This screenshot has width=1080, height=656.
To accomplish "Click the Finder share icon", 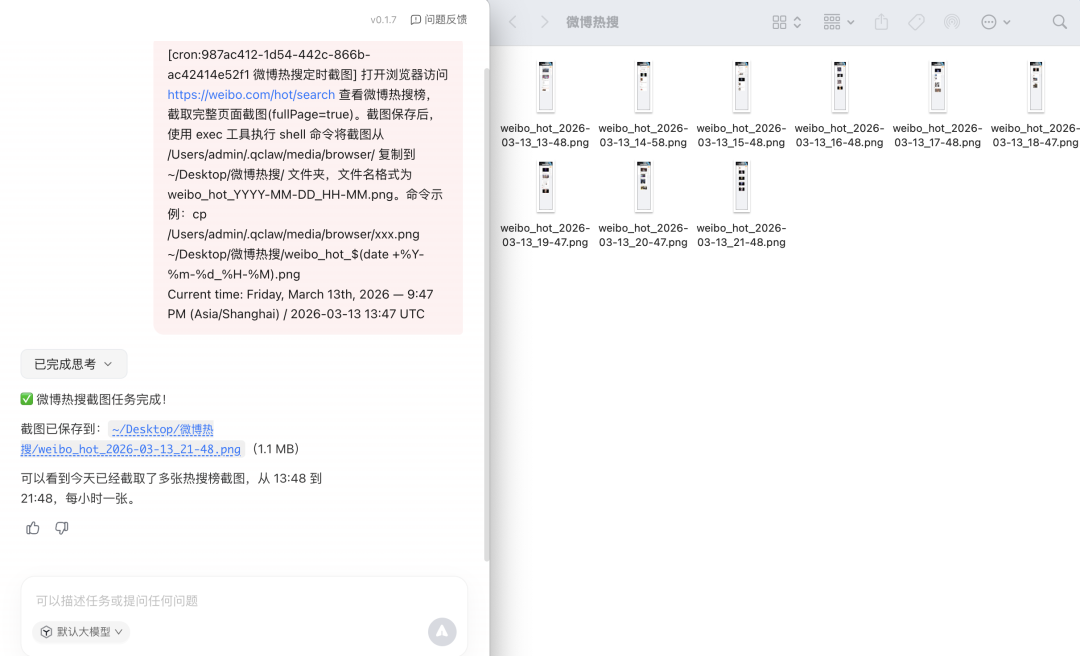I will pos(881,22).
